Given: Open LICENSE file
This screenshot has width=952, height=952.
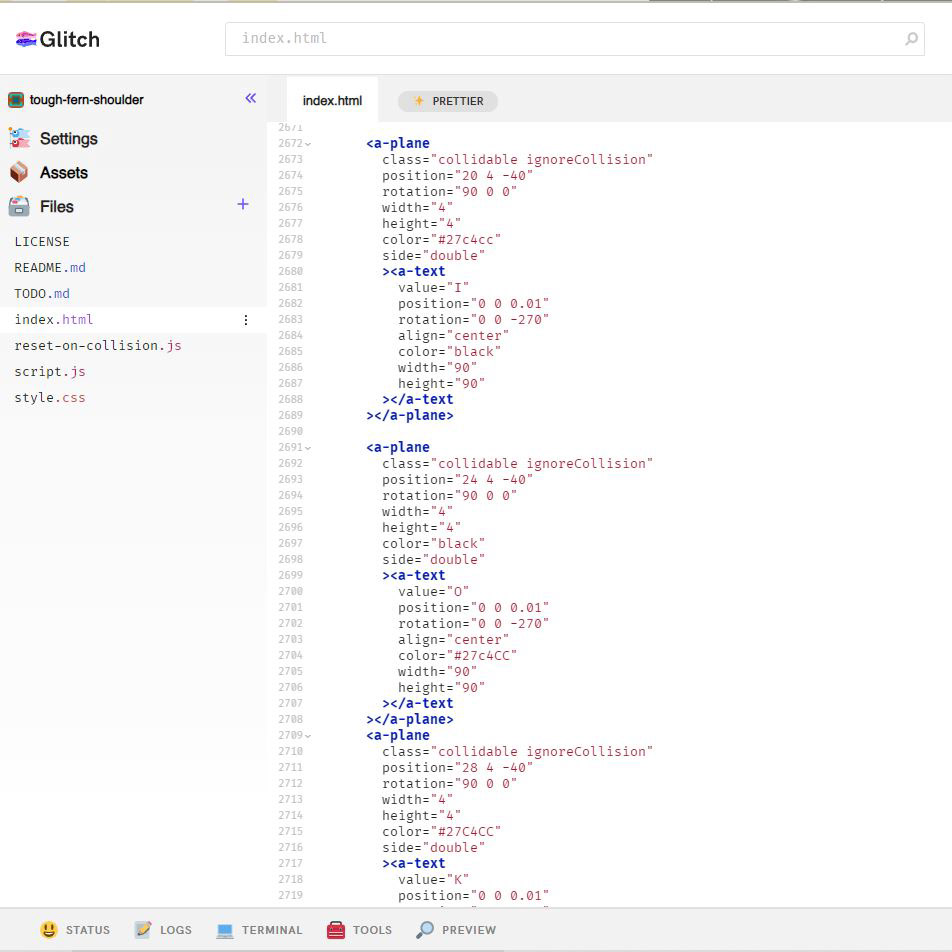Looking at the screenshot, I should (42, 242).
